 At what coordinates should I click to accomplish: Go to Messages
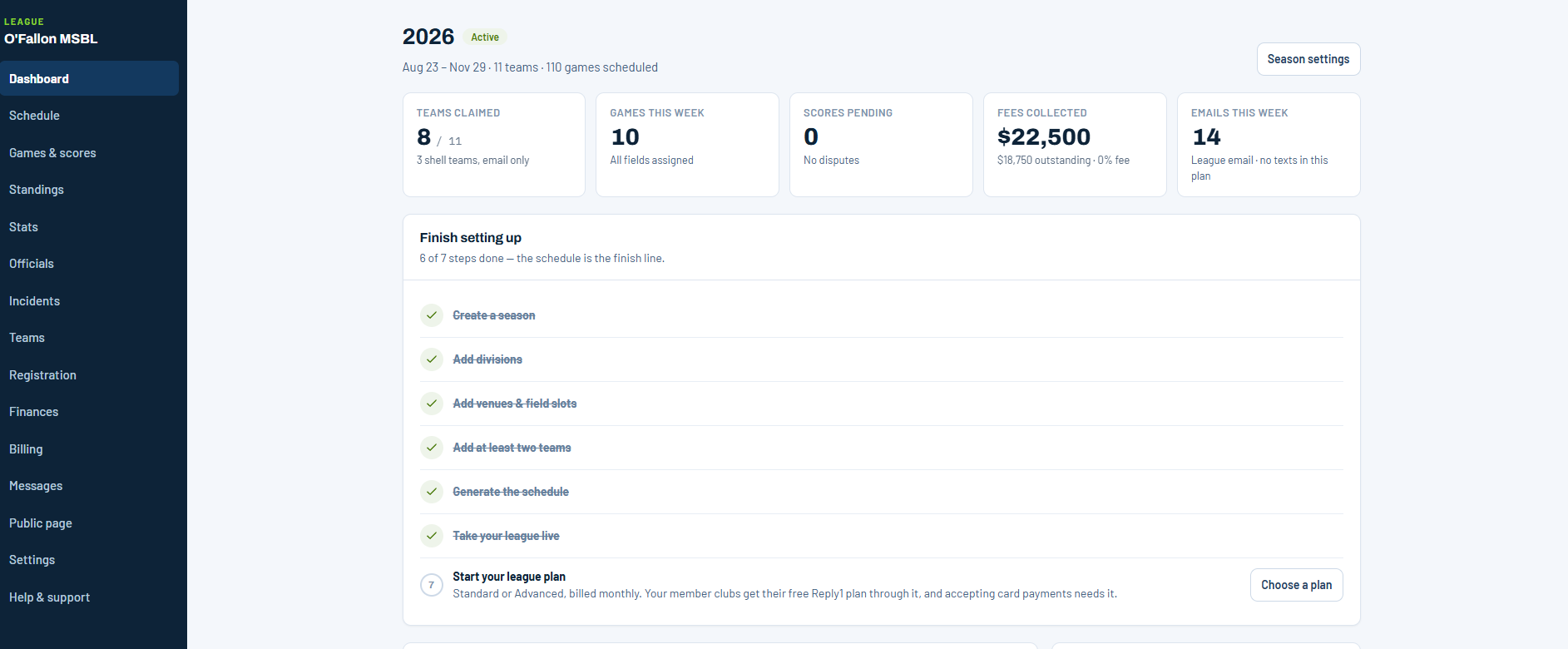(89, 486)
